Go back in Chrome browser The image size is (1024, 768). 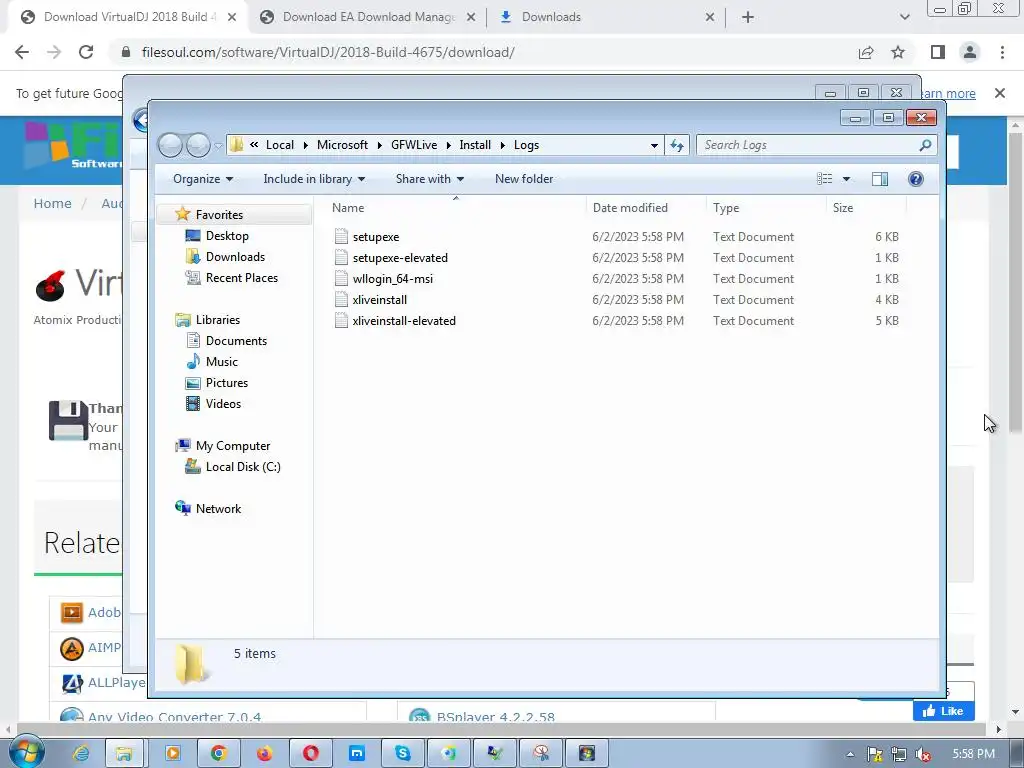click(22, 52)
